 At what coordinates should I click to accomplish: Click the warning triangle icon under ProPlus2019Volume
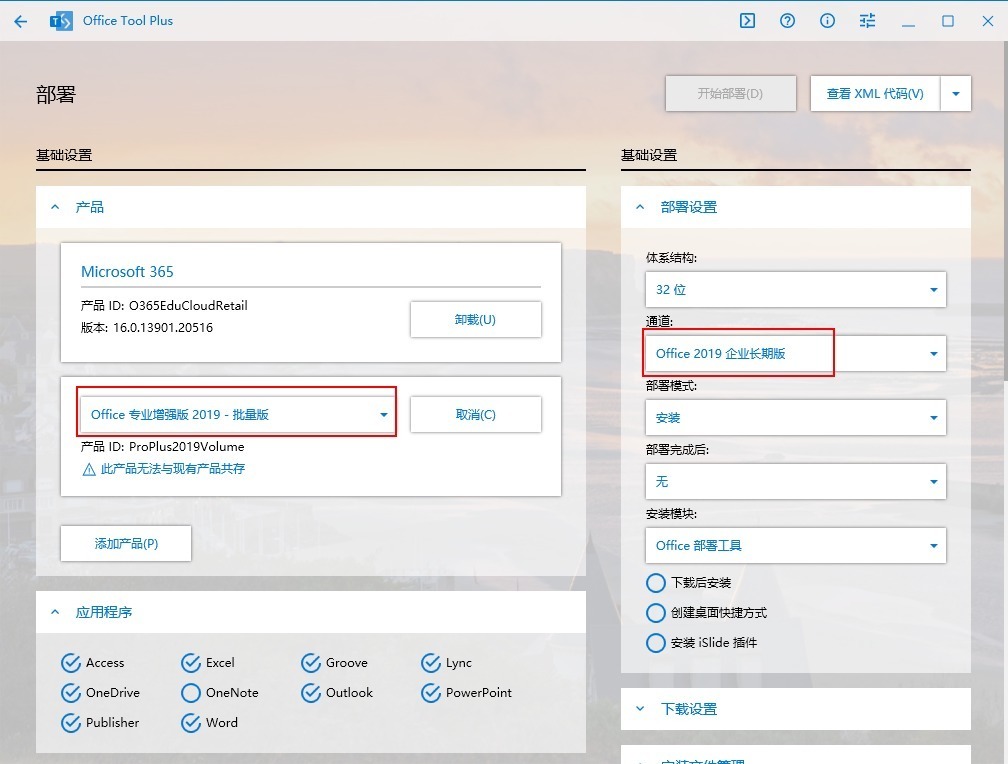point(89,469)
